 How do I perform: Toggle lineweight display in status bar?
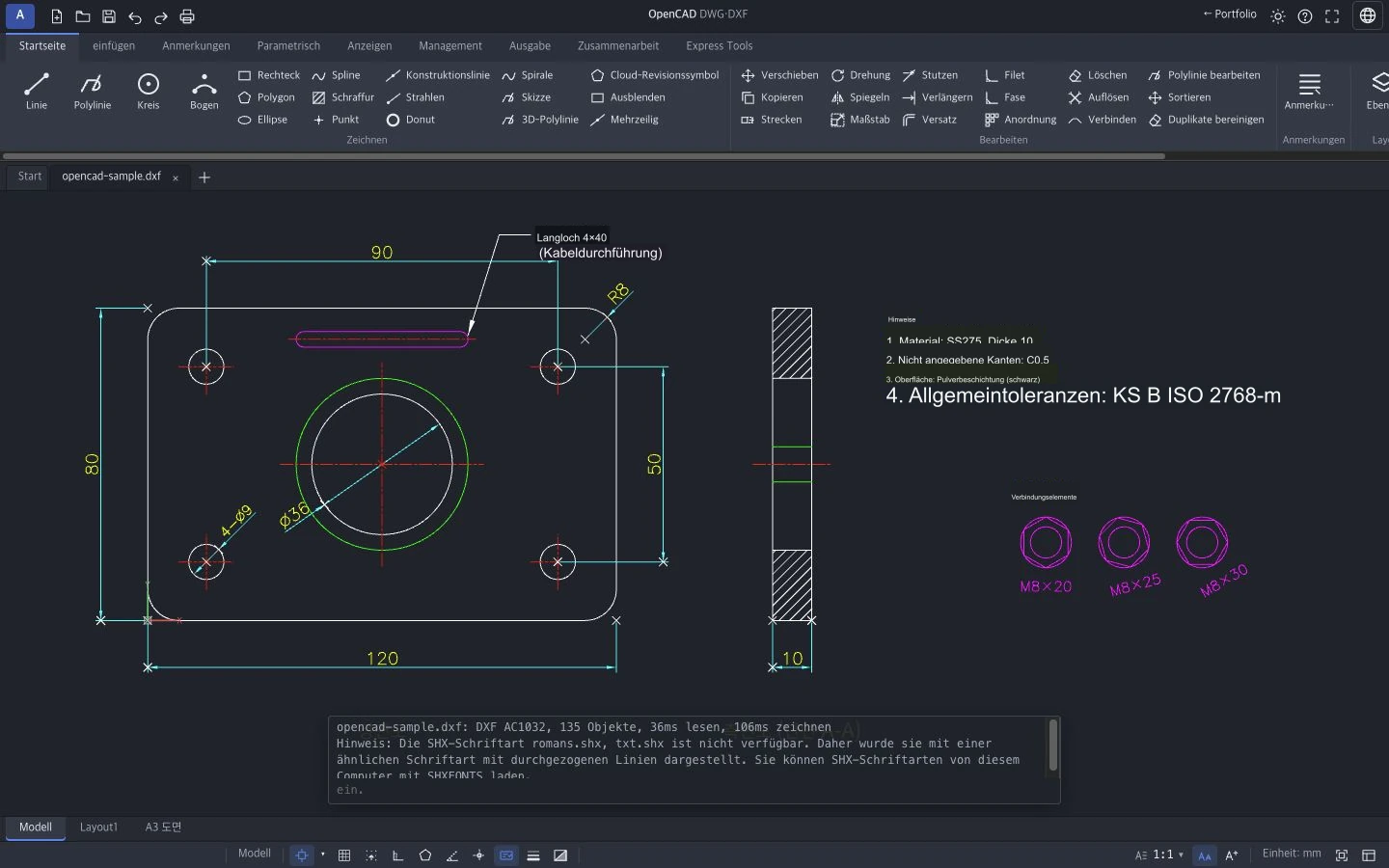tap(533, 855)
